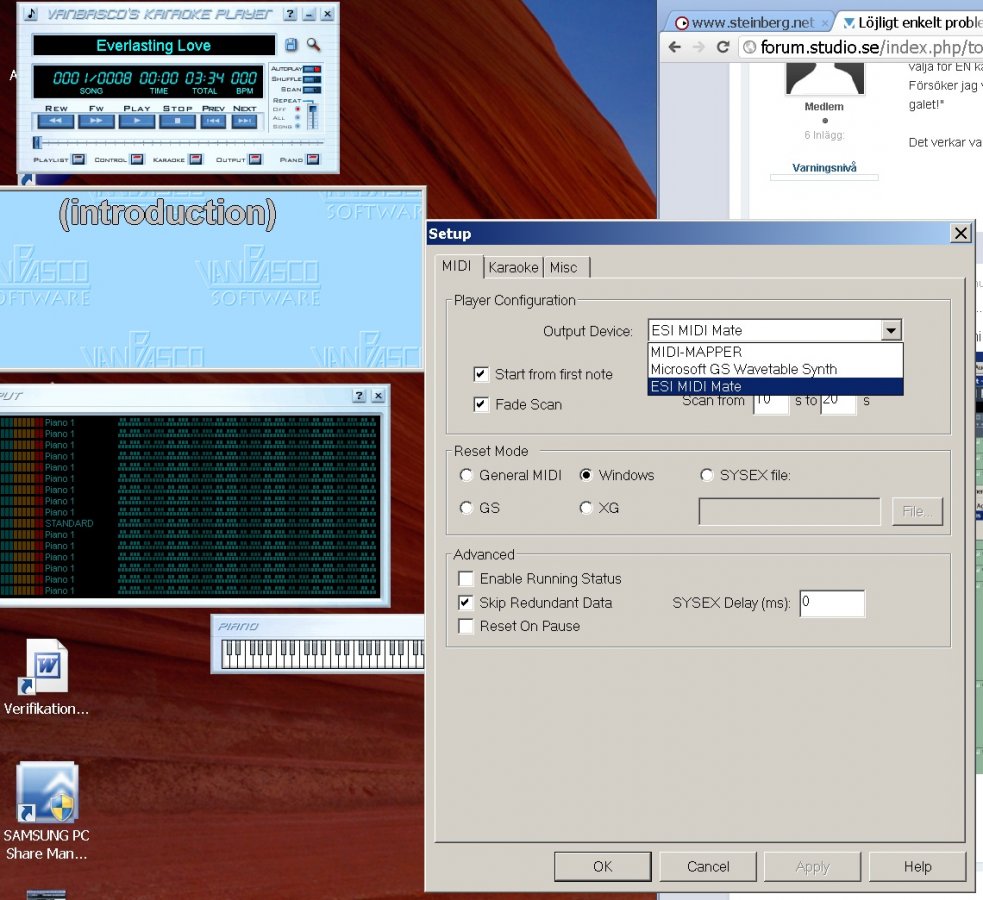Select the General MIDI reset mode
The image size is (983, 900).
pyautogui.click(x=466, y=475)
